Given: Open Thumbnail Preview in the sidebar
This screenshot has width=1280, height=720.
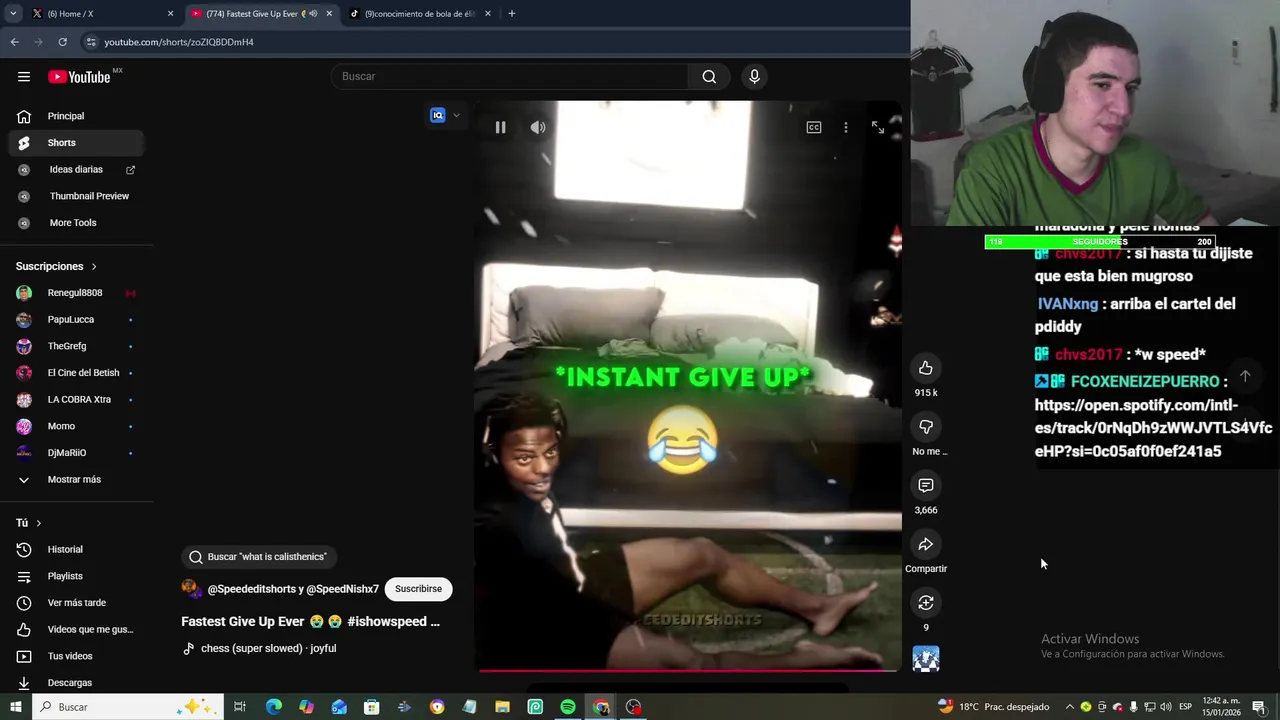Looking at the screenshot, I should coord(76,196).
